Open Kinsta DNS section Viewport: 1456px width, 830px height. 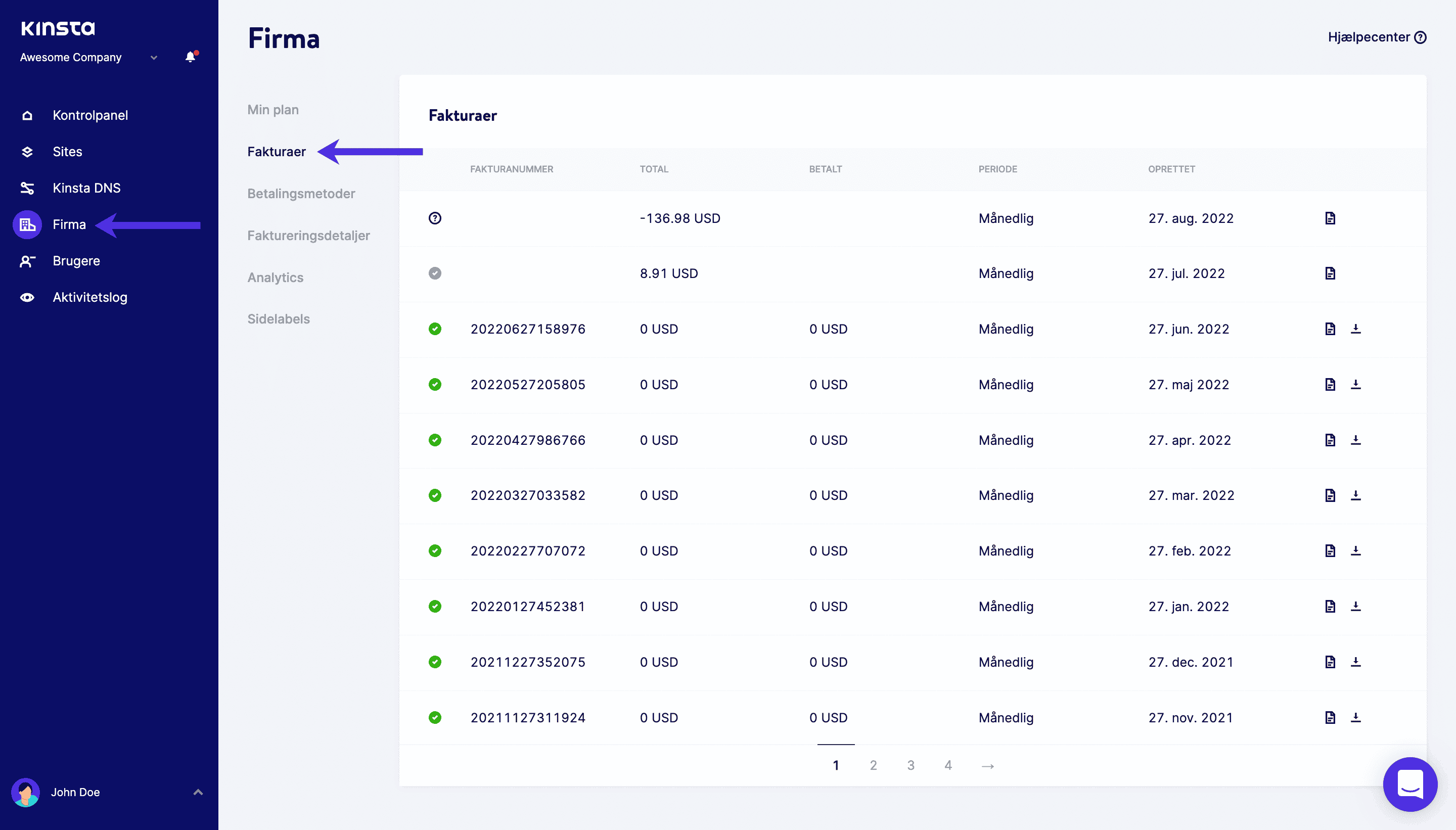[x=86, y=188]
